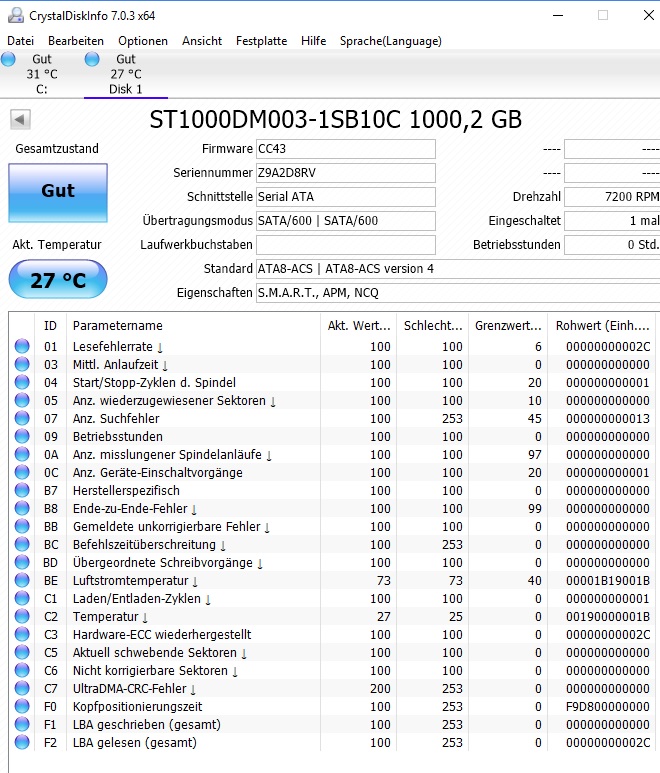Click the Betriebsstunden field 0 Std.
The height and width of the screenshot is (773, 660).
click(x=612, y=245)
